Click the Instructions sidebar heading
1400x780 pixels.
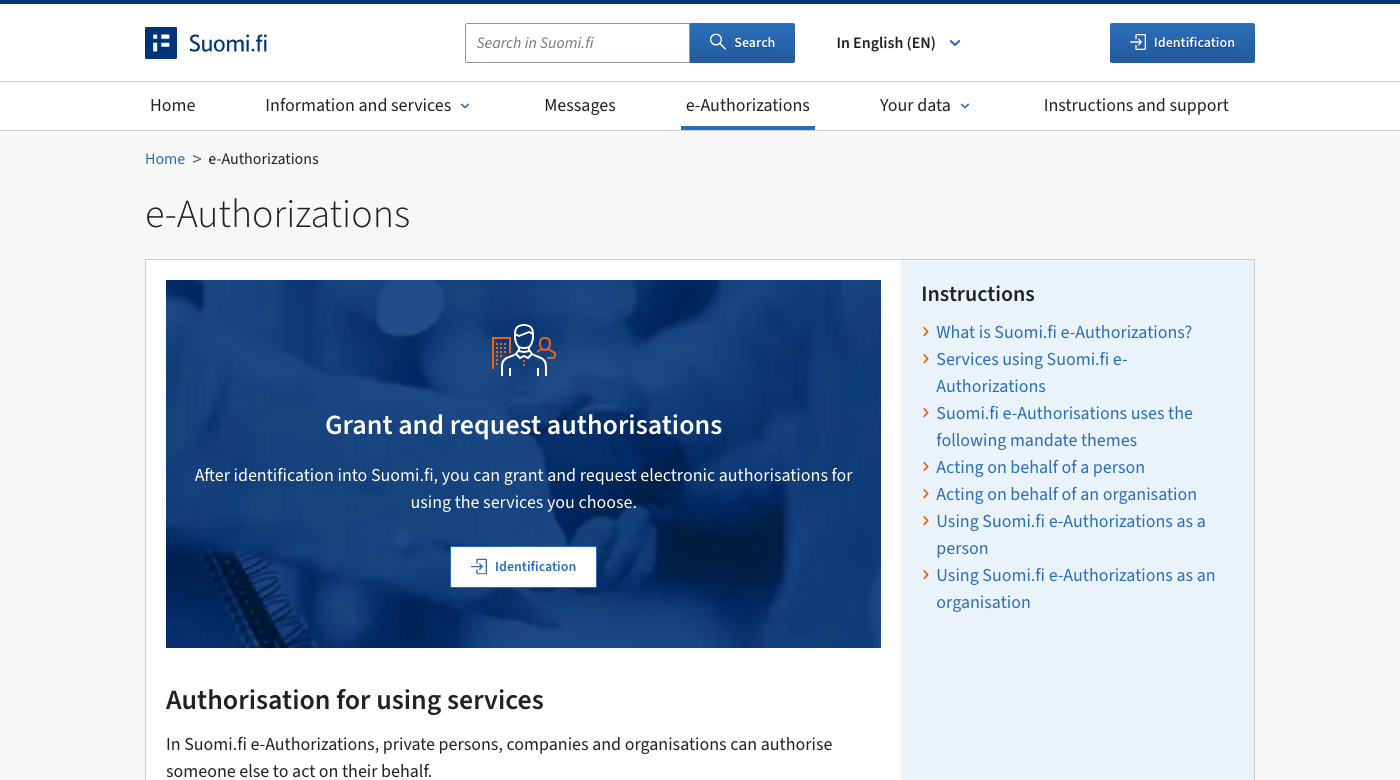coord(978,294)
